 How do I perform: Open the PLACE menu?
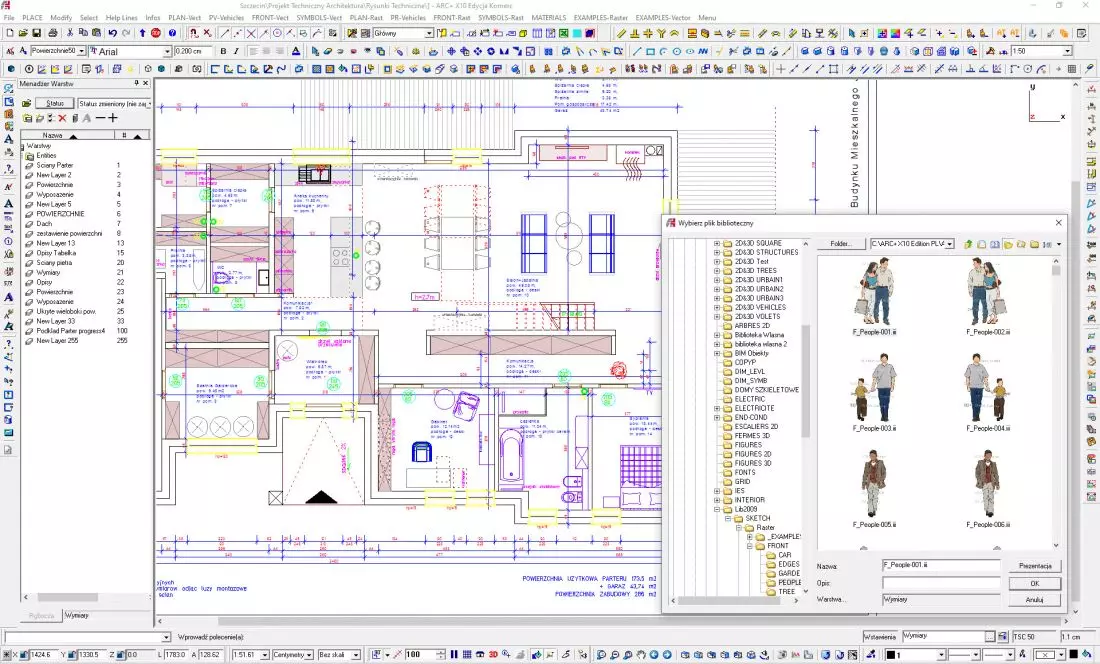32,18
